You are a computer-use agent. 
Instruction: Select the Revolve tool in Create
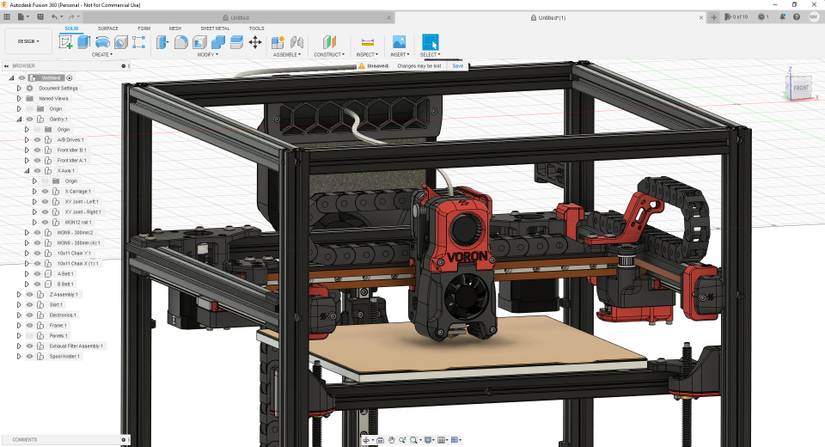(103, 42)
